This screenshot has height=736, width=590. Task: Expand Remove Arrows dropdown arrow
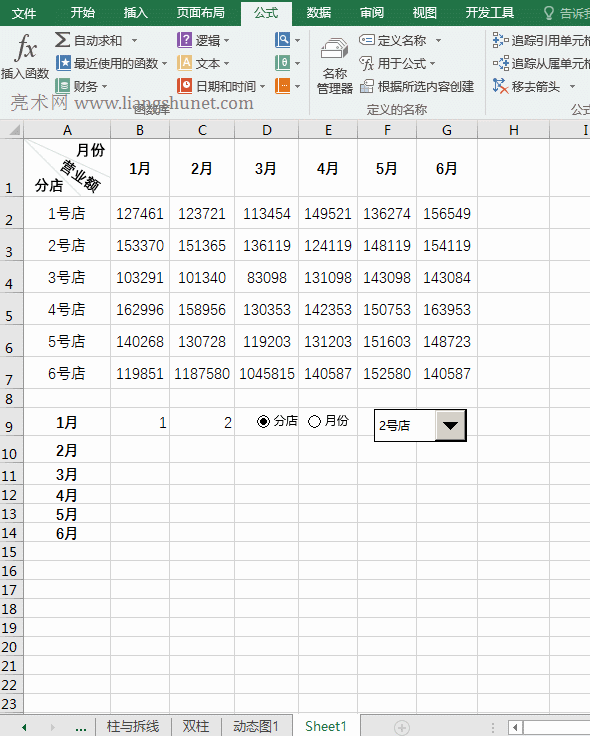click(572, 87)
